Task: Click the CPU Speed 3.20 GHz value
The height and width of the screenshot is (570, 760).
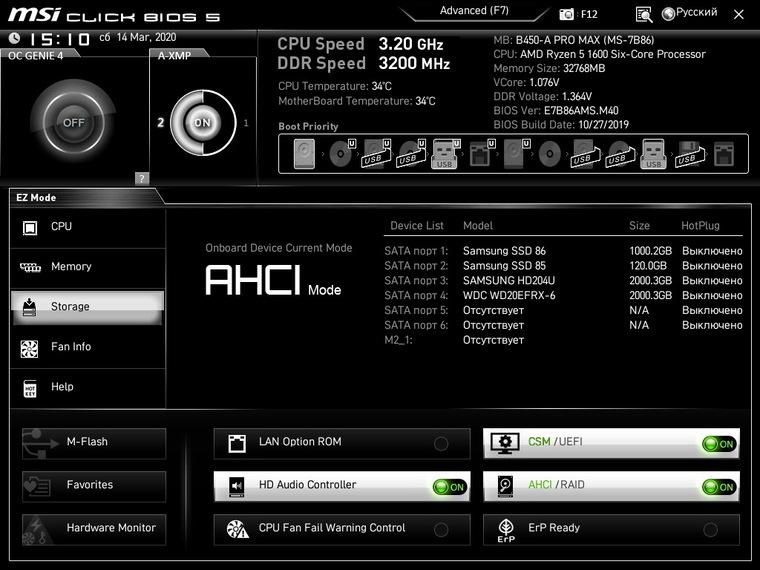Action: 411,44
